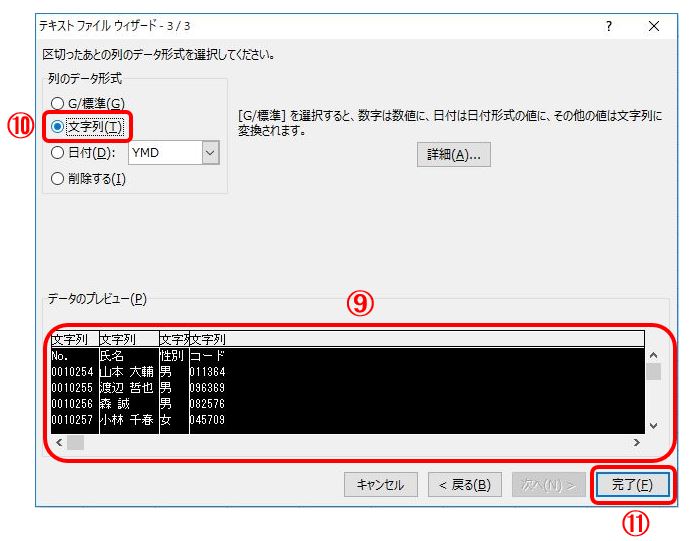Click the preview scroll down arrow
693x541 pixels.
pyautogui.click(x=654, y=426)
